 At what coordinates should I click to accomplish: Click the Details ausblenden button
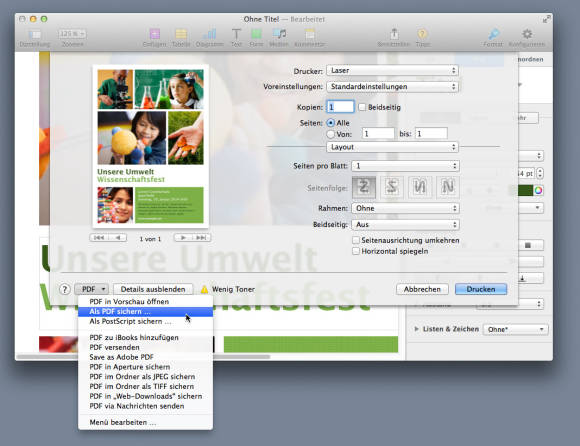pyautogui.click(x=153, y=289)
